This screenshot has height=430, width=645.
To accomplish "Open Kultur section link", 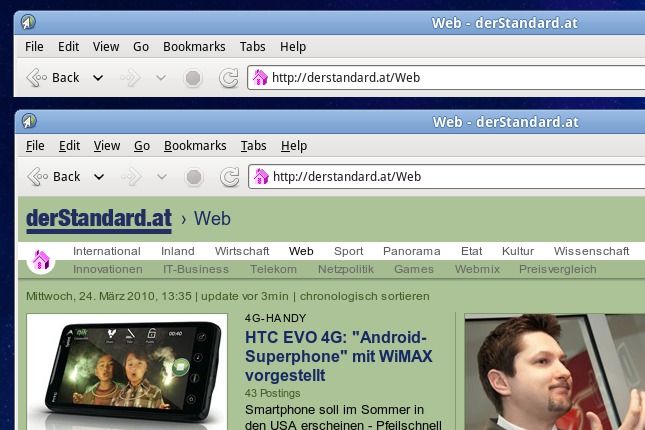I will (518, 251).
